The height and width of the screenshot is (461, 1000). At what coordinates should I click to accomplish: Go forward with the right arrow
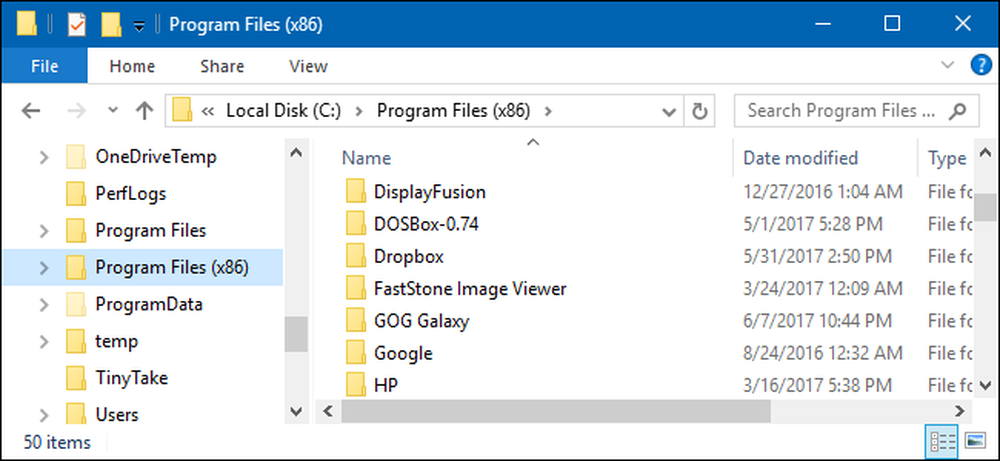pyautogui.click(x=77, y=111)
